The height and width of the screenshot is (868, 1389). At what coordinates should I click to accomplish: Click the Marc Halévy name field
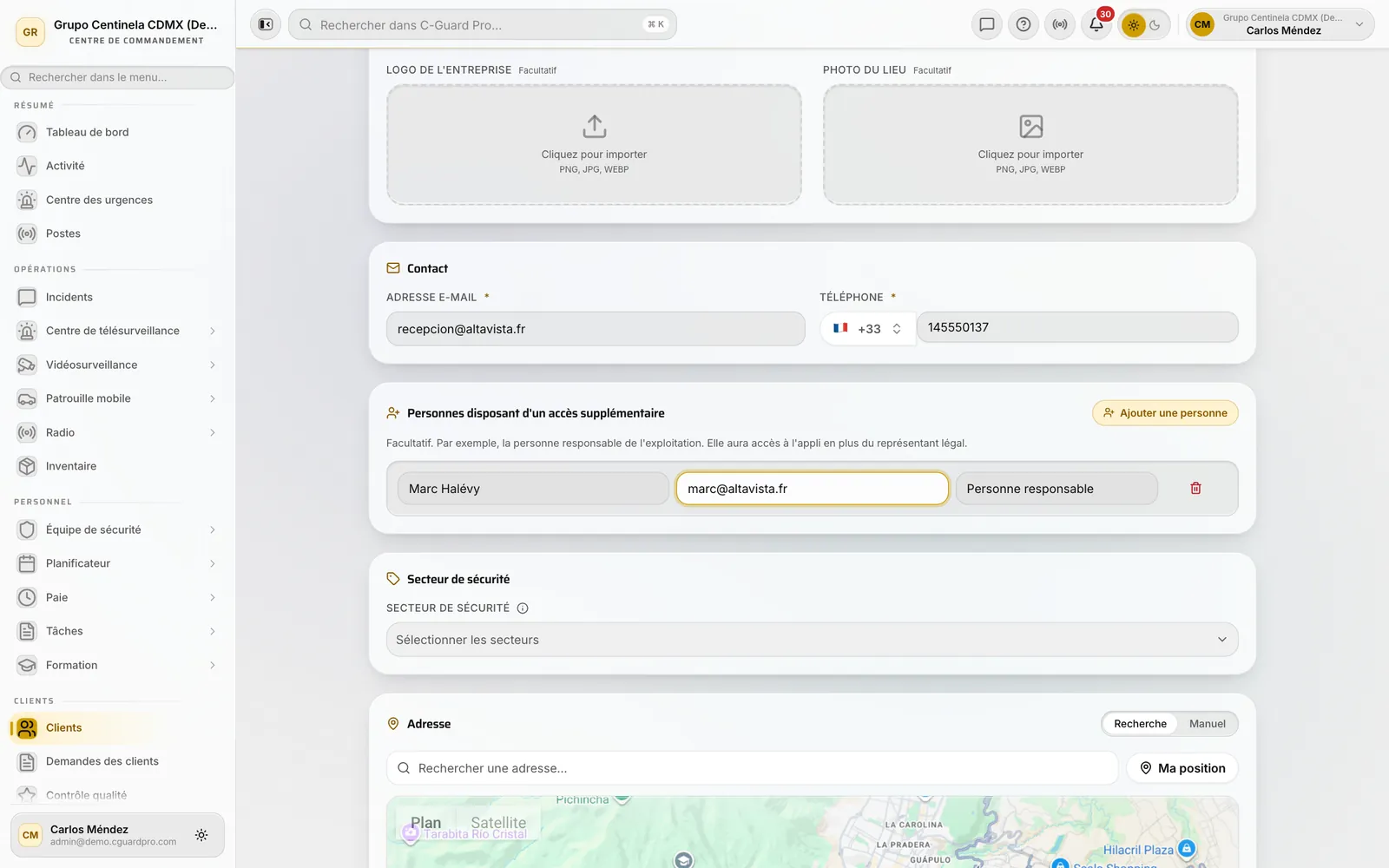point(533,489)
